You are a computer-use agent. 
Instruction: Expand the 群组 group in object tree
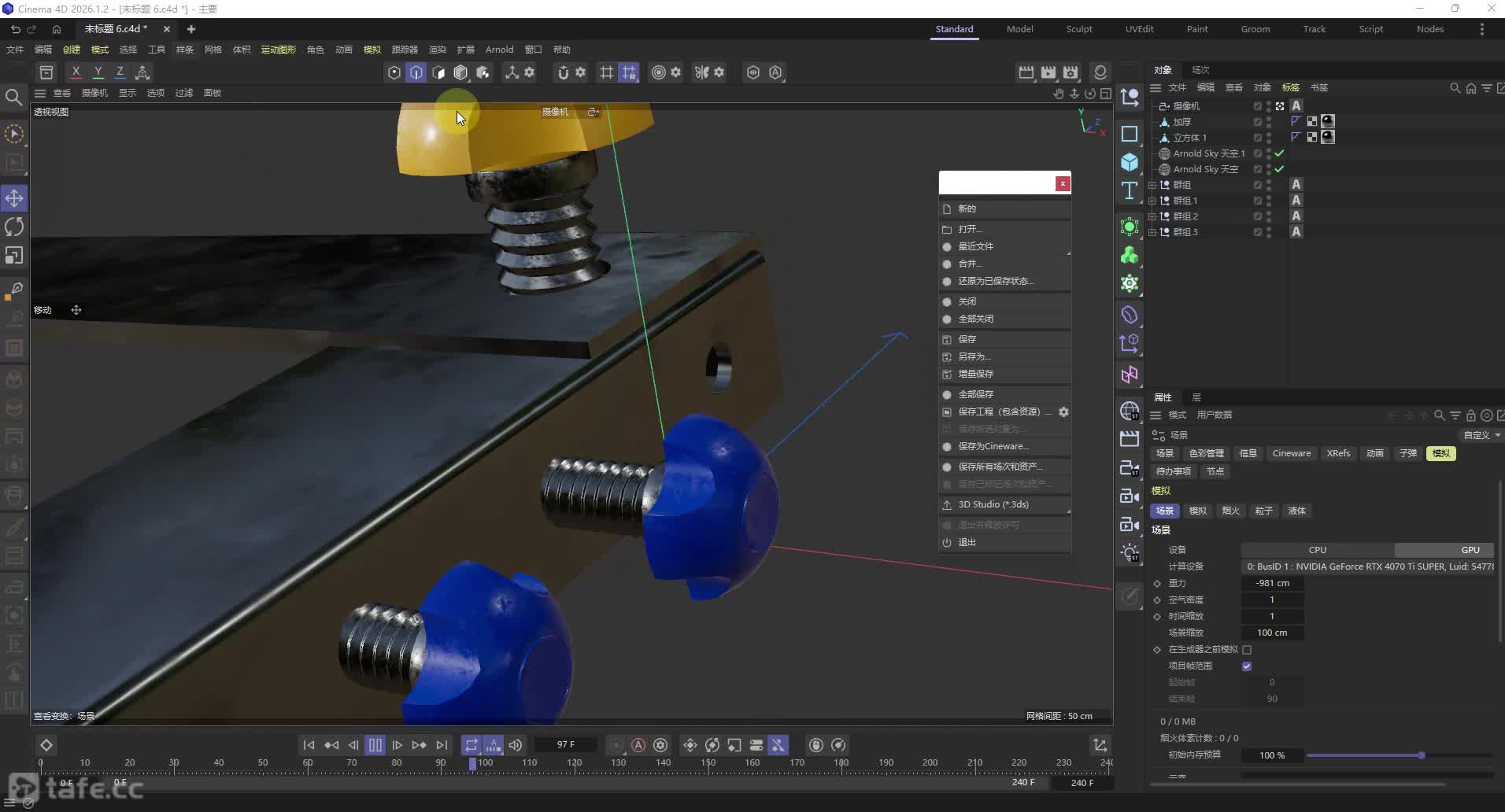[1152, 185]
